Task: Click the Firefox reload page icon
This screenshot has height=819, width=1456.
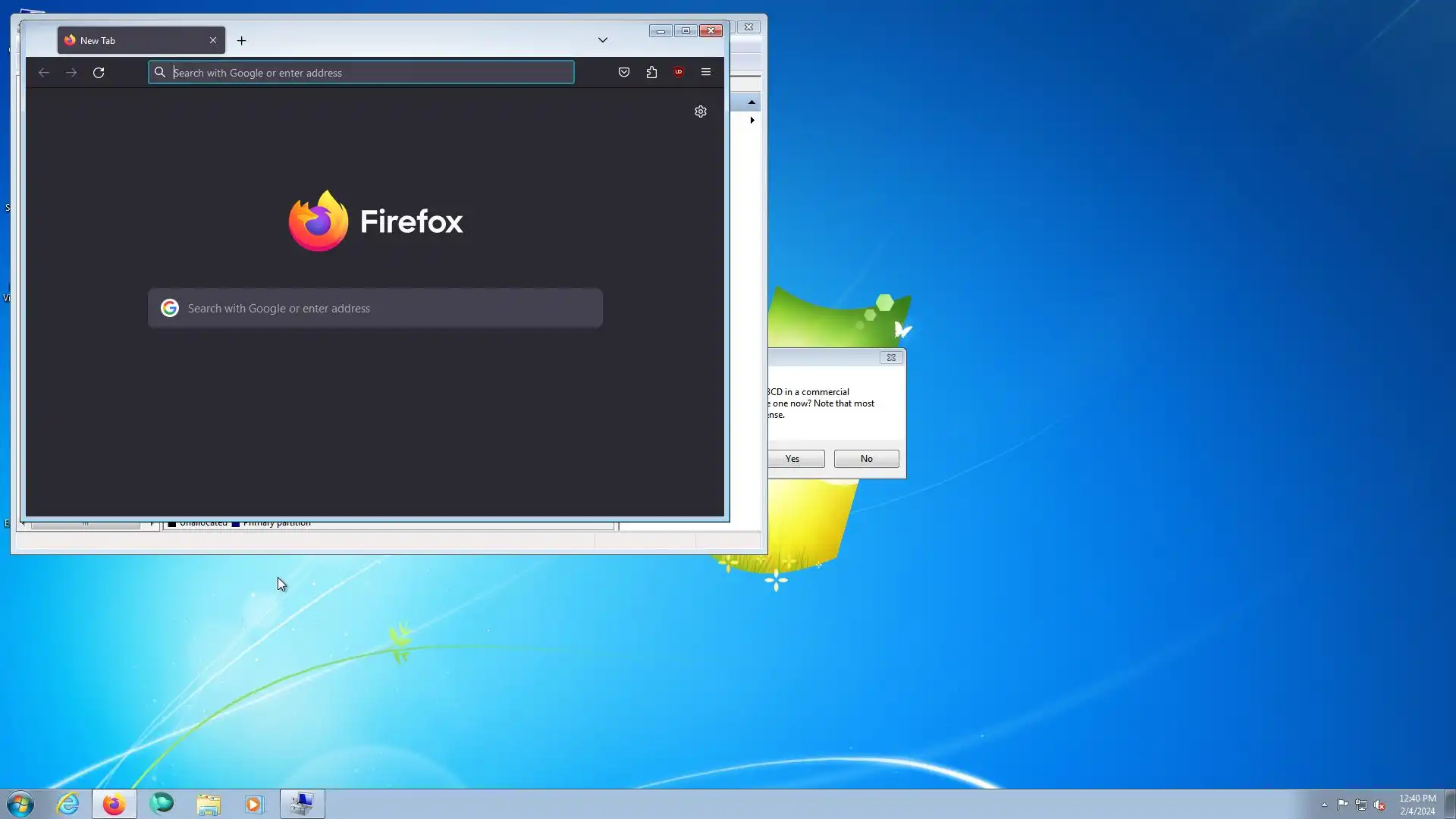Action: (99, 73)
